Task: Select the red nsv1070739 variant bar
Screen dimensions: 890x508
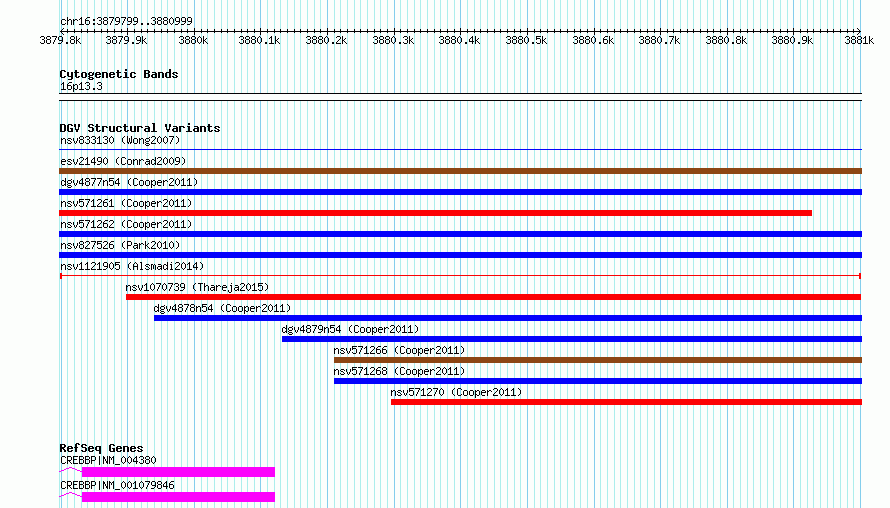Action: pyautogui.click(x=493, y=297)
